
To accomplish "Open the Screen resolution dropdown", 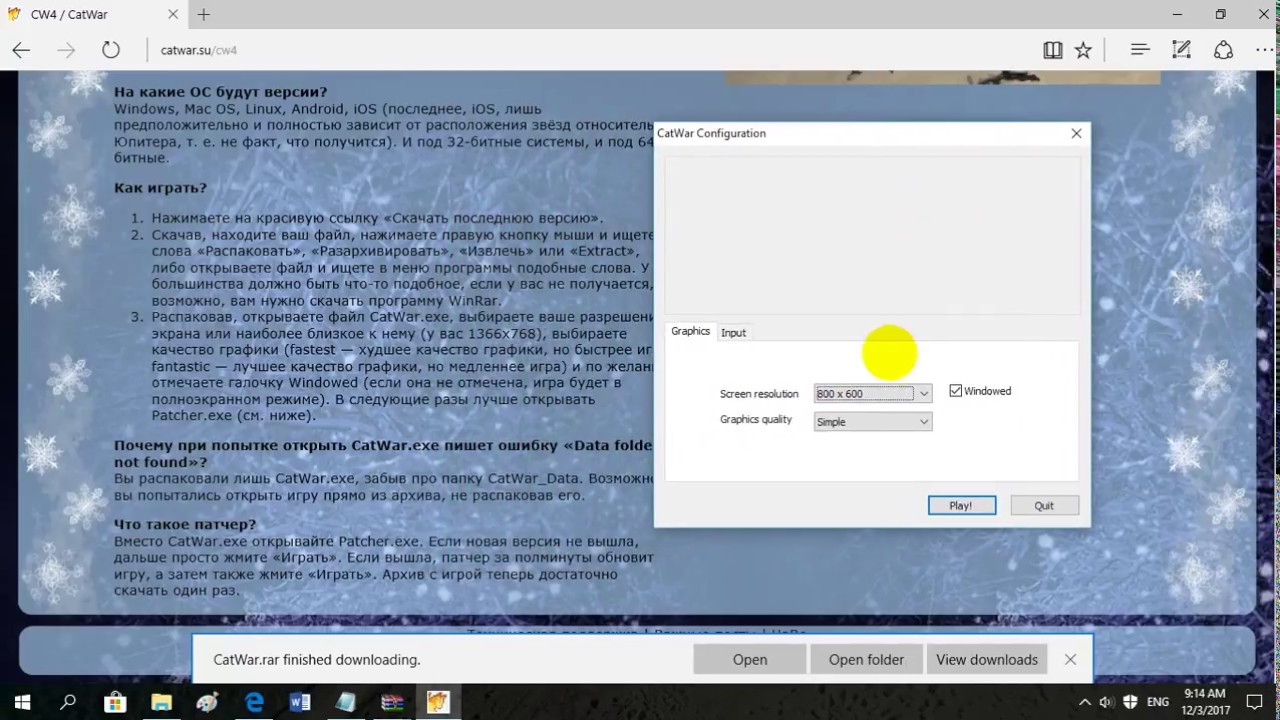I will 873,394.
